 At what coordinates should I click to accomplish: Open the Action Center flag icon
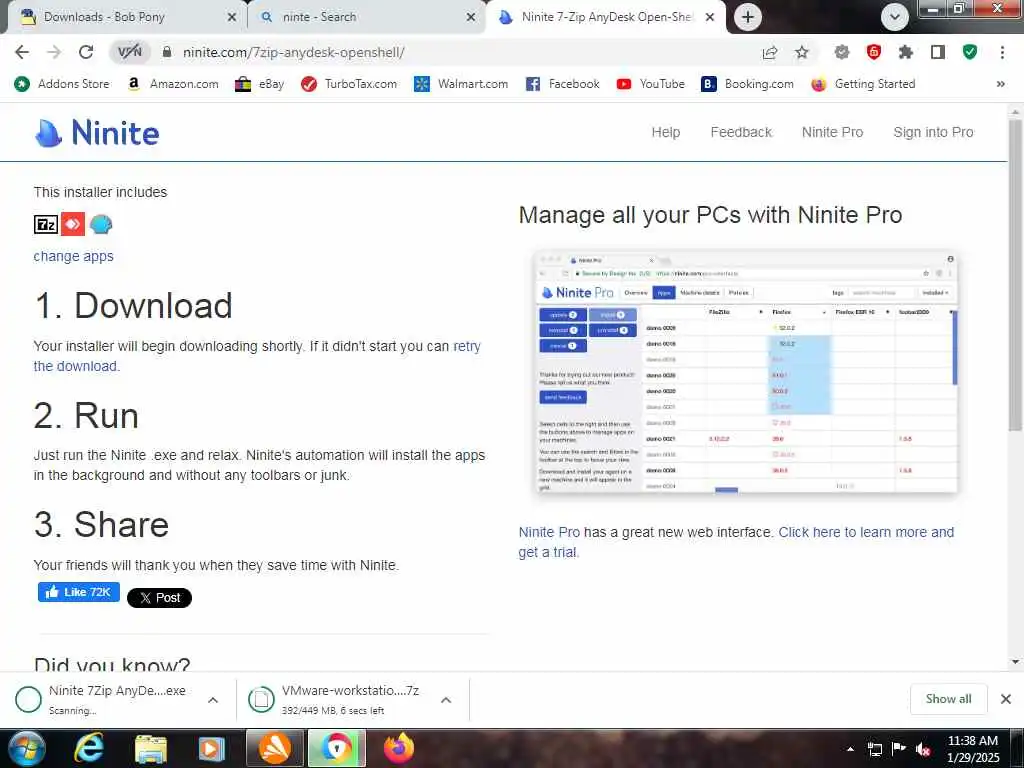[x=899, y=749]
